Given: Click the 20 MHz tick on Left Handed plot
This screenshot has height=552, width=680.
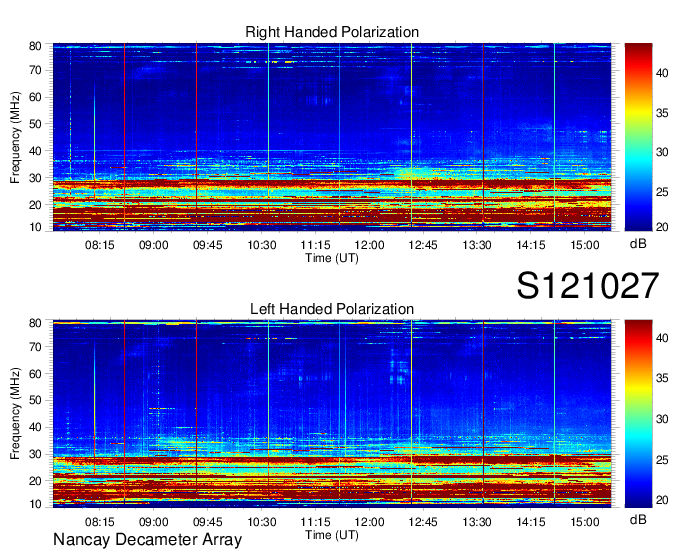Looking at the screenshot, I should [35, 481].
